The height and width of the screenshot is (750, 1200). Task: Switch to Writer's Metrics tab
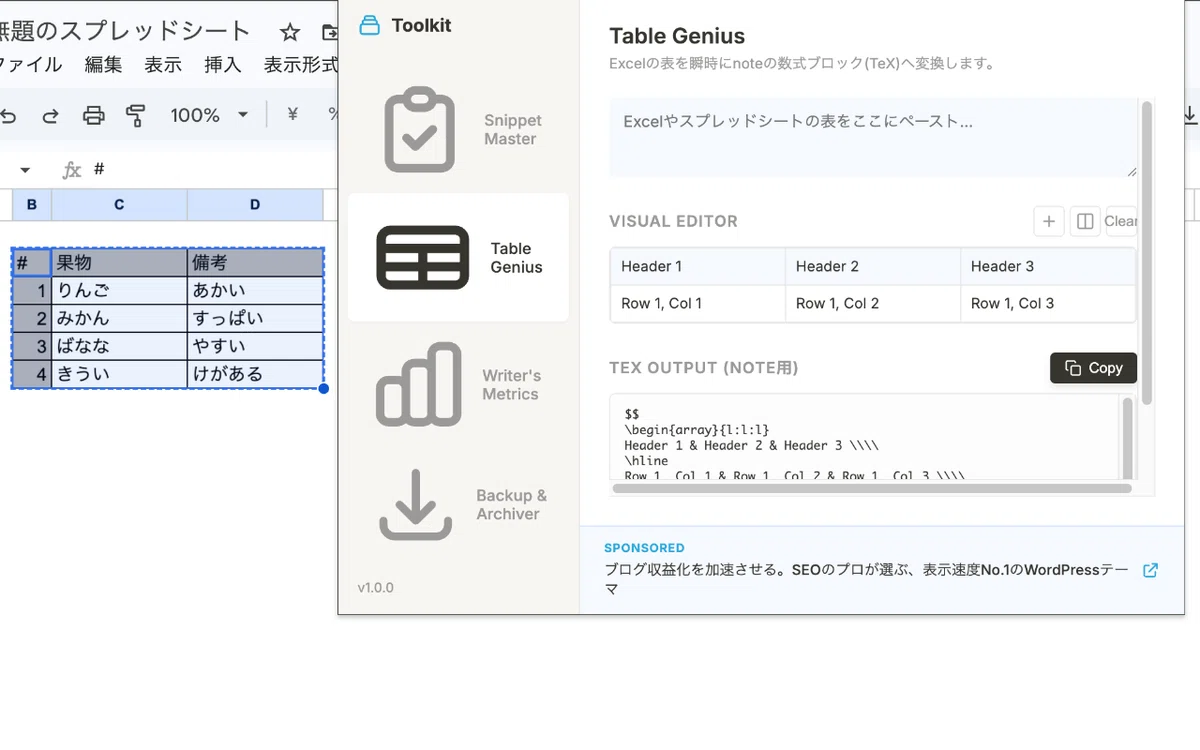coord(458,385)
